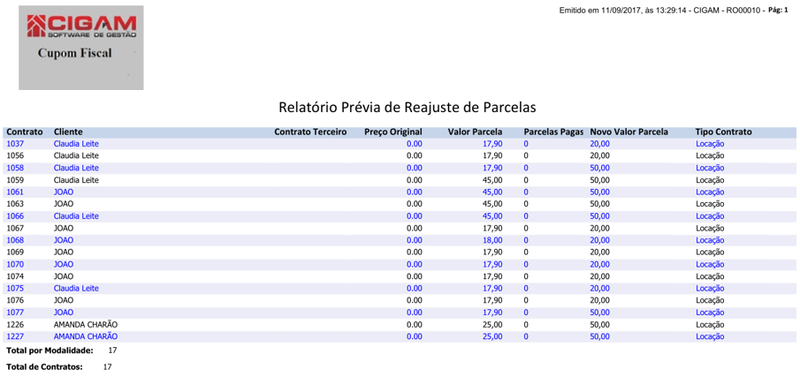The height and width of the screenshot is (377, 800).
Task: Click the Cliente column header
Action: (68, 132)
